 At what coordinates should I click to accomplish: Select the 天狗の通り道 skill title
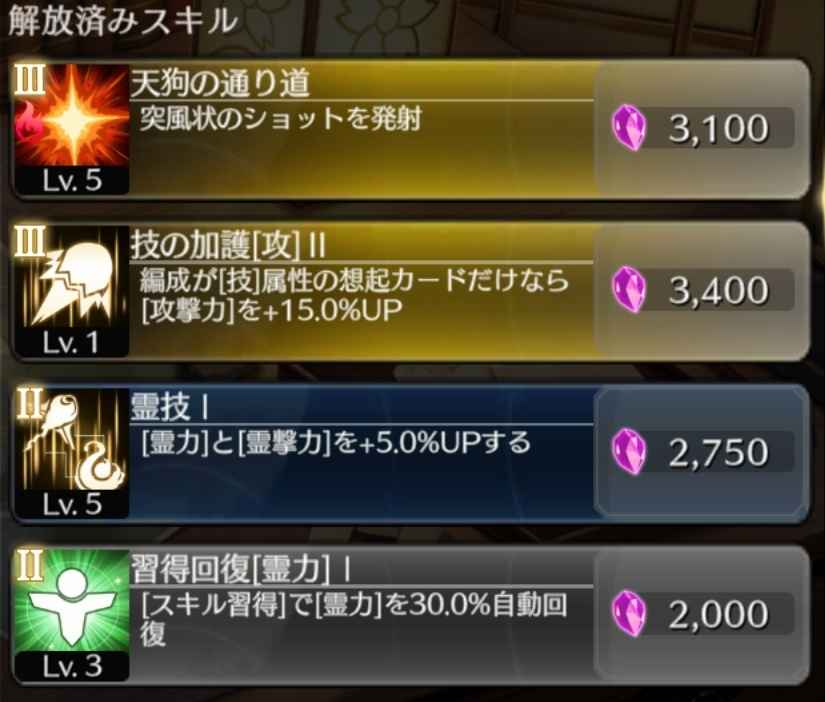pyautogui.click(x=220, y=83)
